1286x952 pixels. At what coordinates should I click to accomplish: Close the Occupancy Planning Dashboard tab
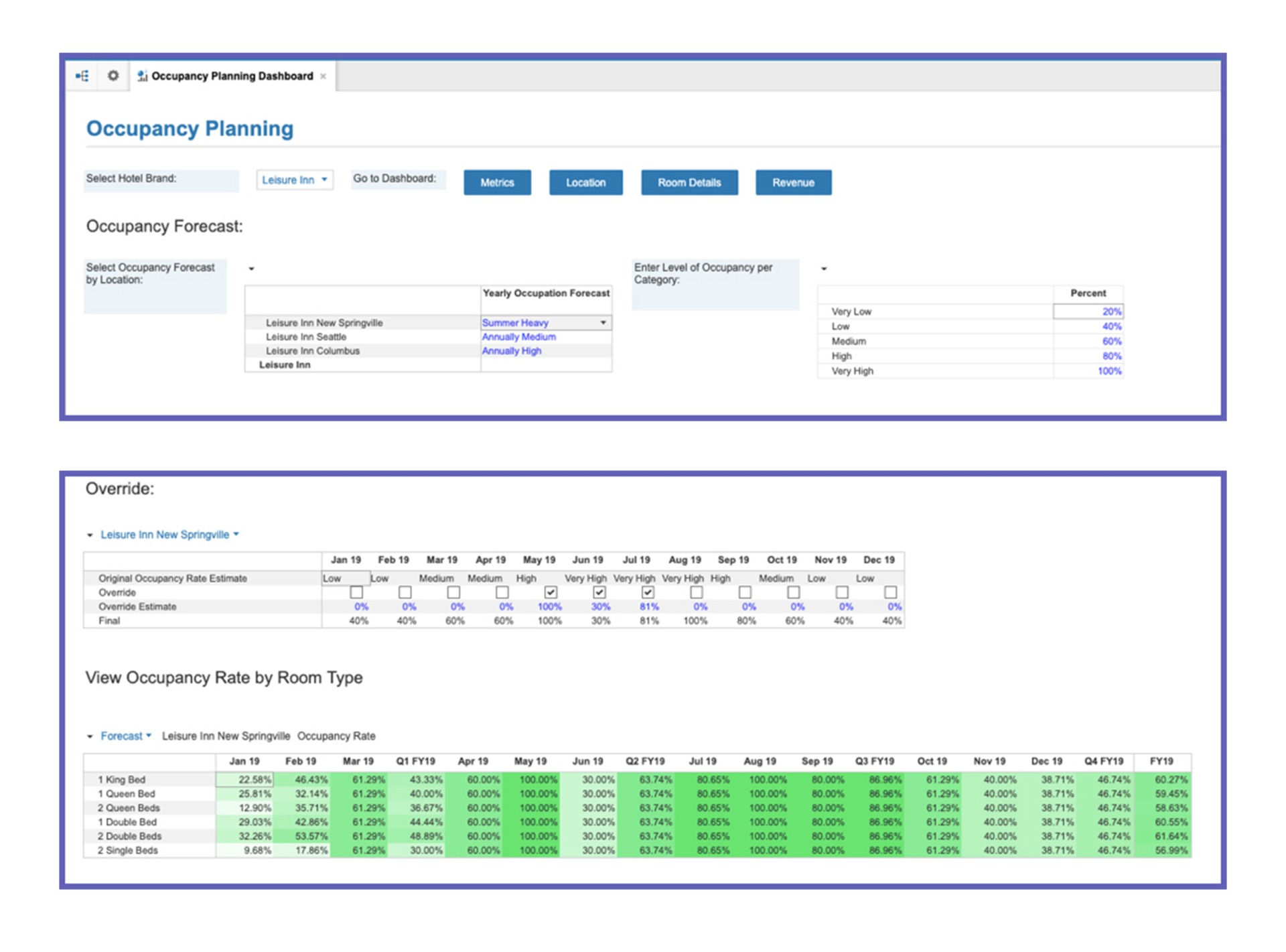pyautogui.click(x=323, y=76)
